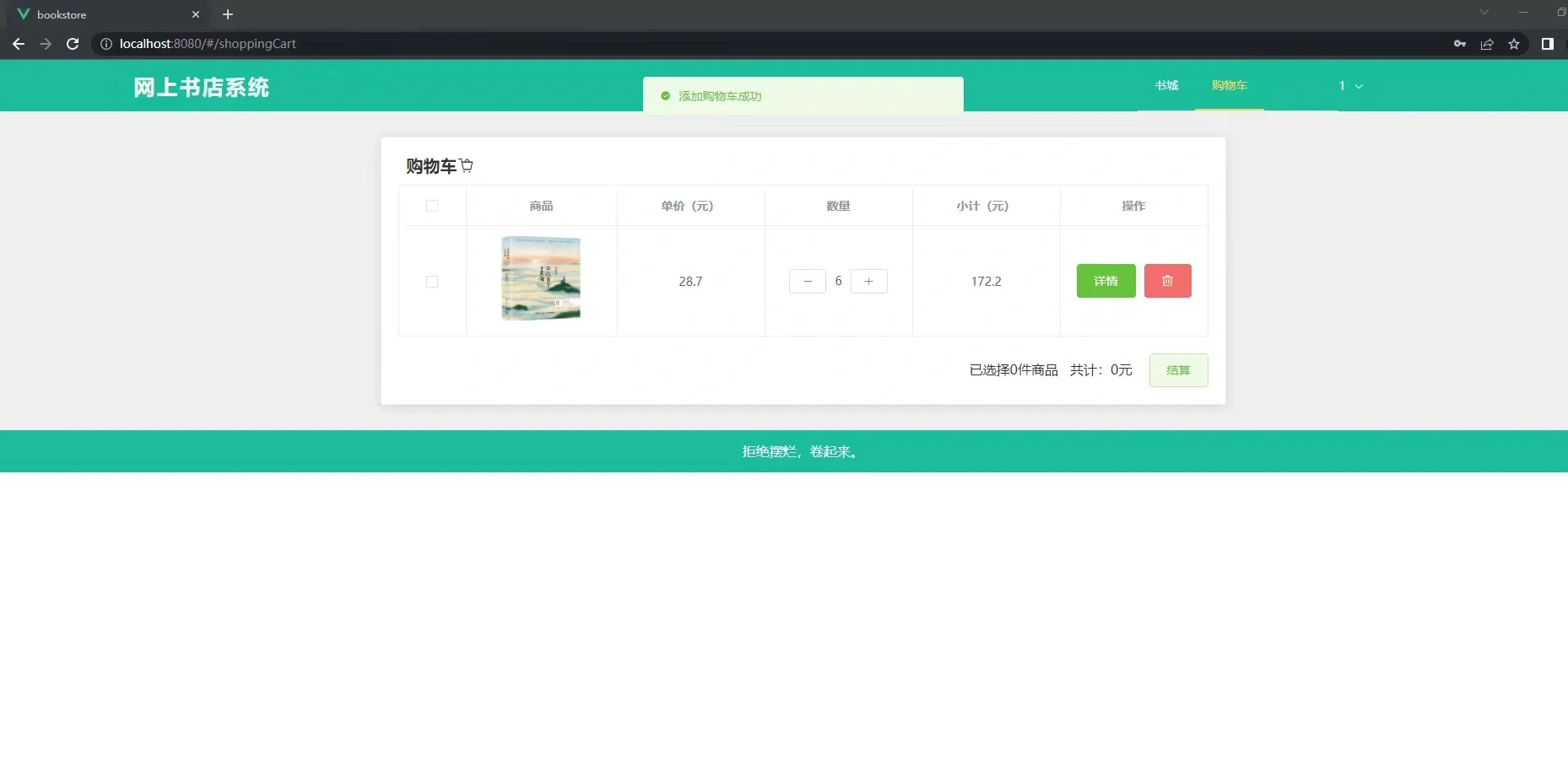1568x776 pixels.
Task: Open a new browser tab
Action: tap(228, 14)
